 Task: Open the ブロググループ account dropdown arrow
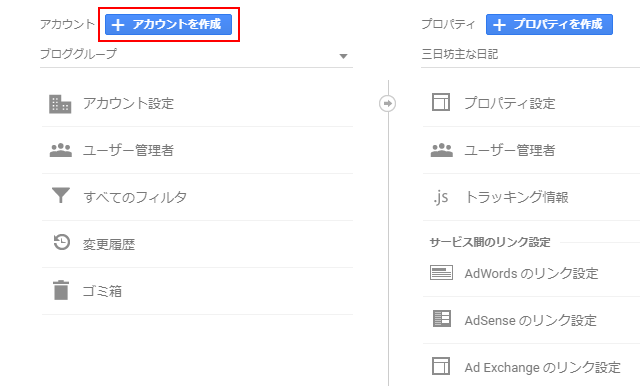[343, 56]
